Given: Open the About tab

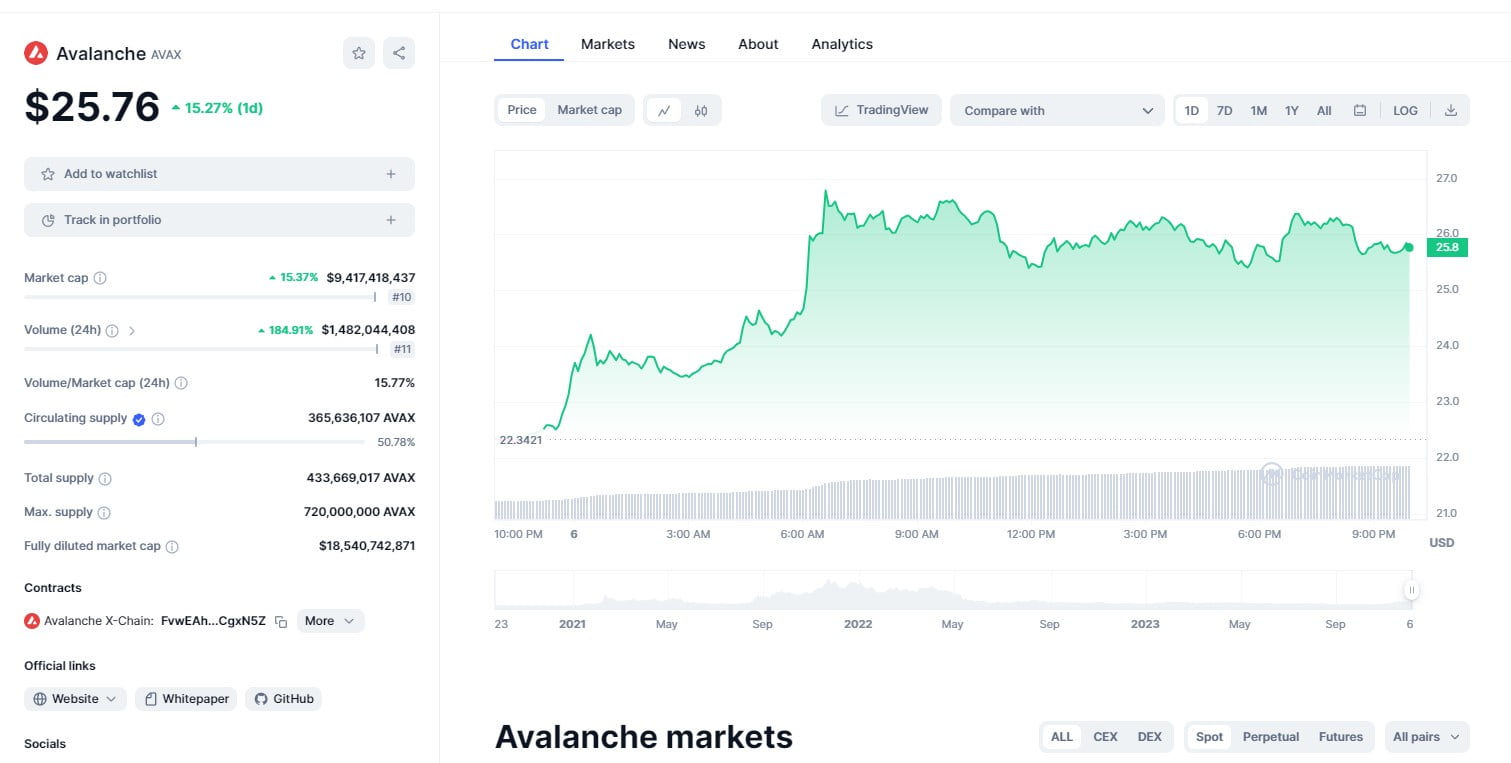Looking at the screenshot, I should 758,44.
